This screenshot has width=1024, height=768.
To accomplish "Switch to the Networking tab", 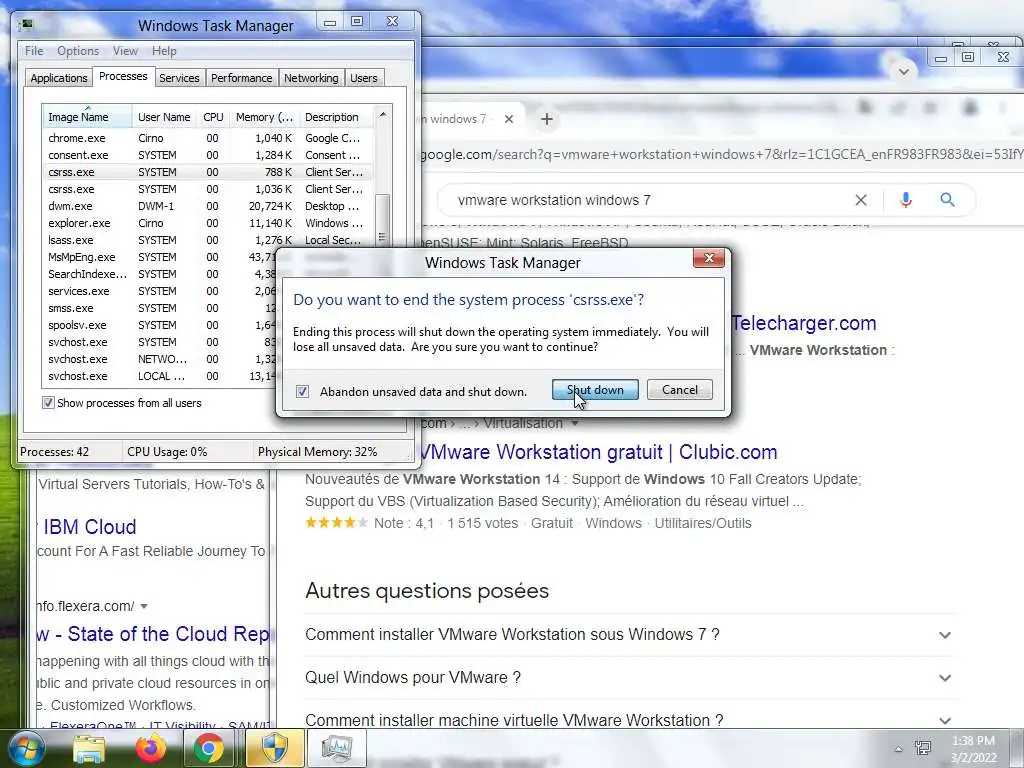I will (311, 78).
